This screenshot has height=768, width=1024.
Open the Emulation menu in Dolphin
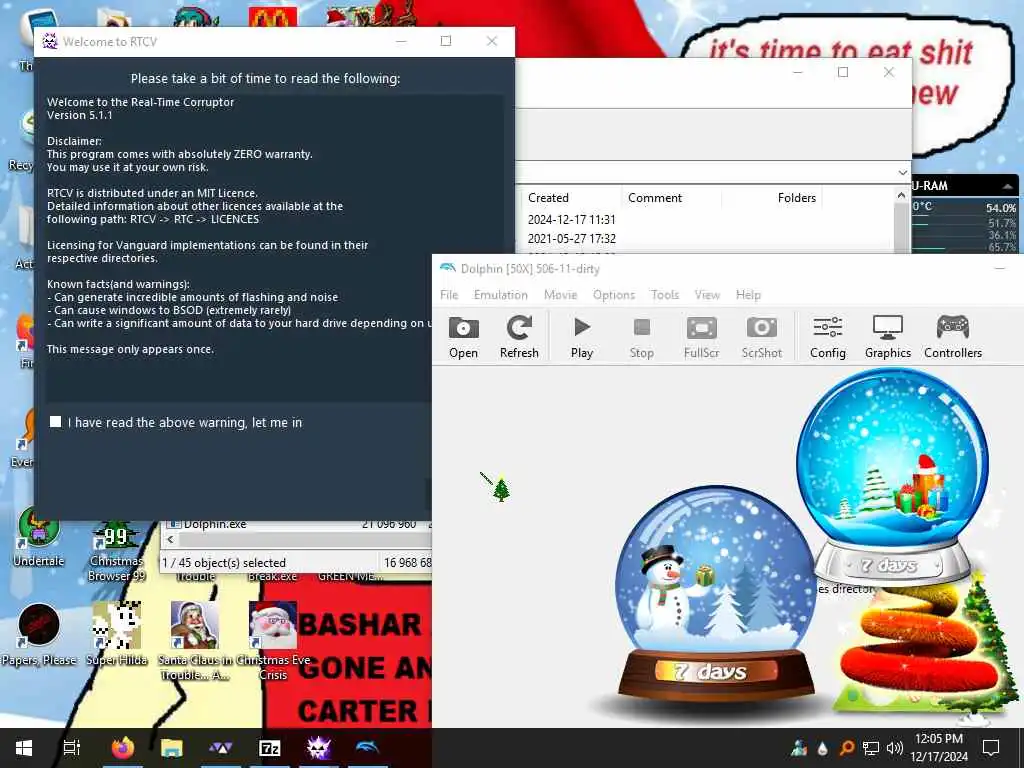[501, 295]
